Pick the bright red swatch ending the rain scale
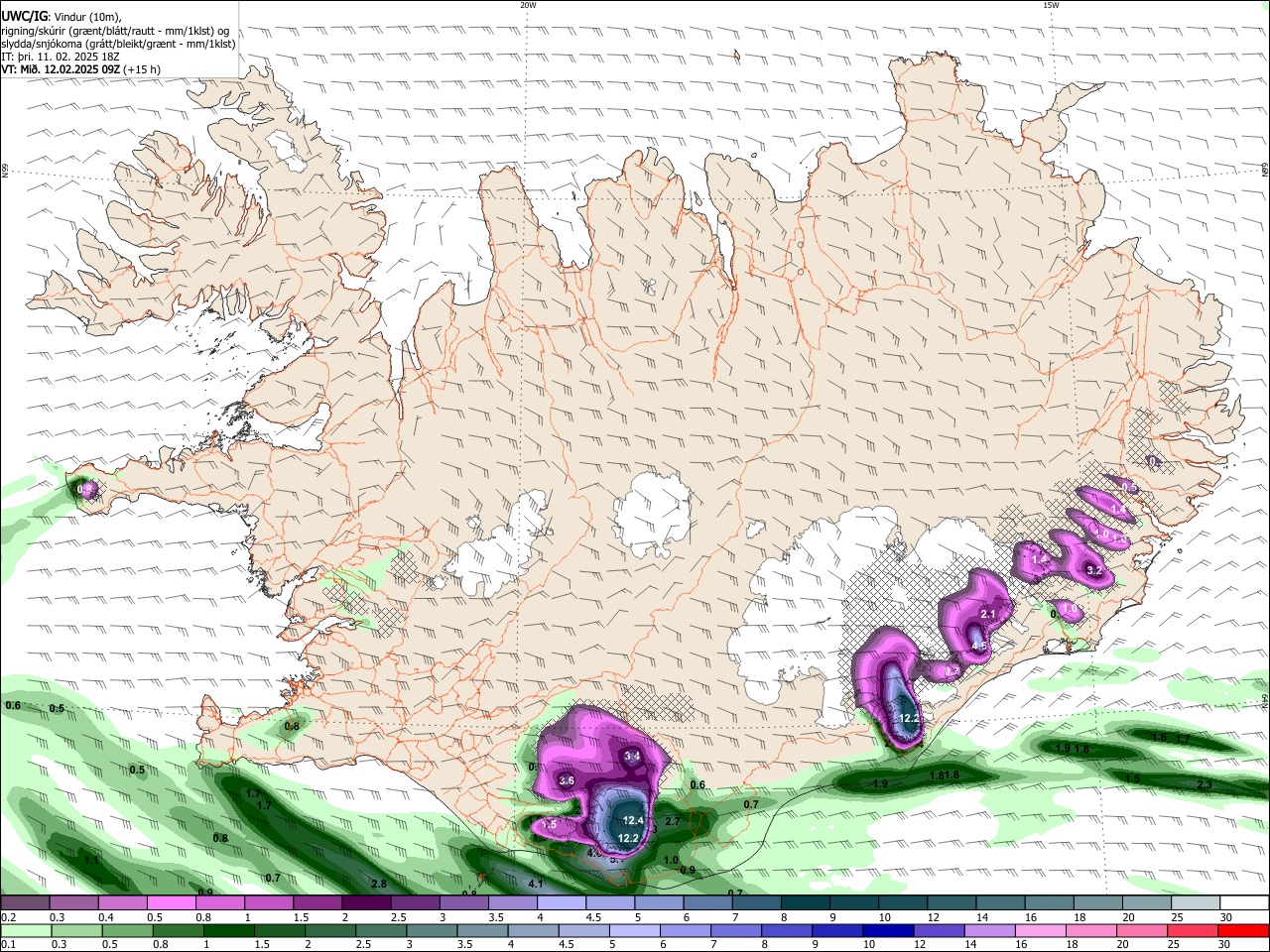Image resolution: width=1270 pixels, height=952 pixels. (x=1244, y=930)
